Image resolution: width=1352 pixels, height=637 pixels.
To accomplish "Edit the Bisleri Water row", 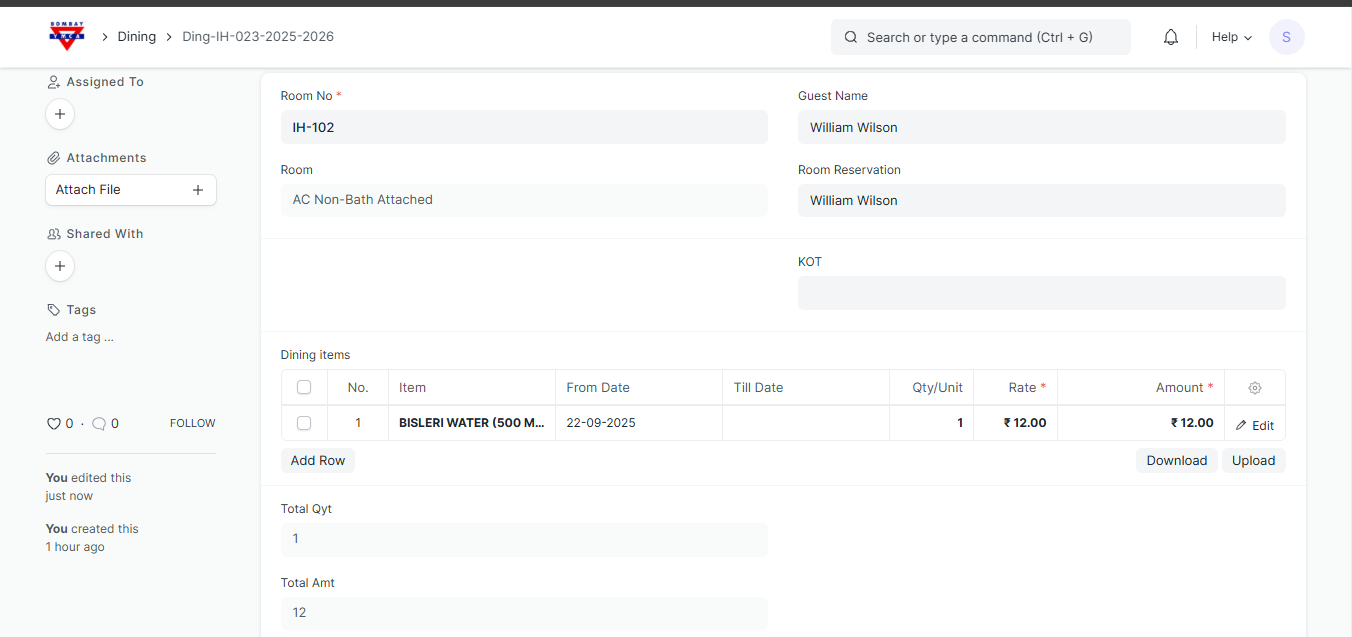I will 1255,425.
